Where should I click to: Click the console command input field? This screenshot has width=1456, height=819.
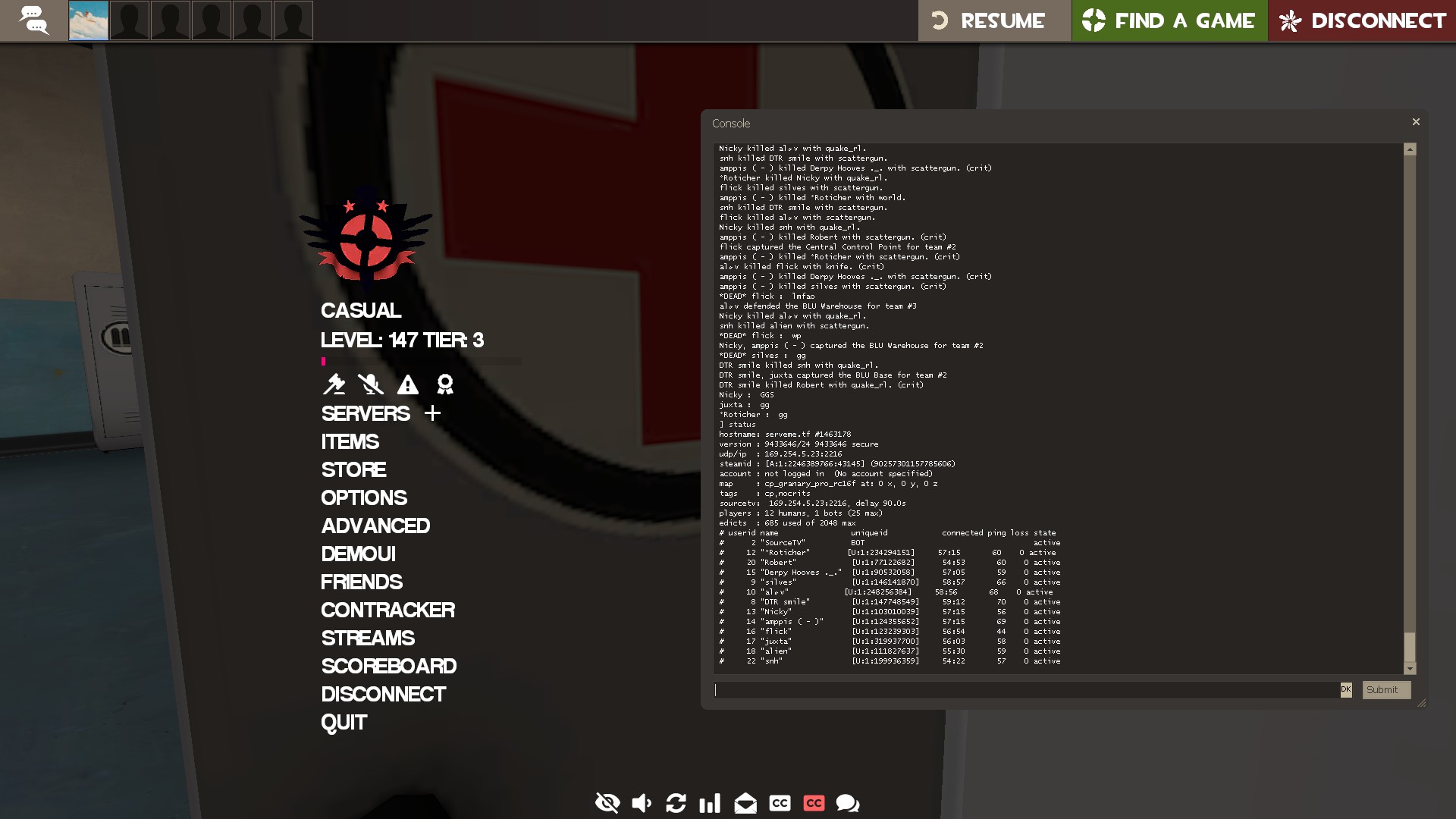pyautogui.click(x=1027, y=690)
